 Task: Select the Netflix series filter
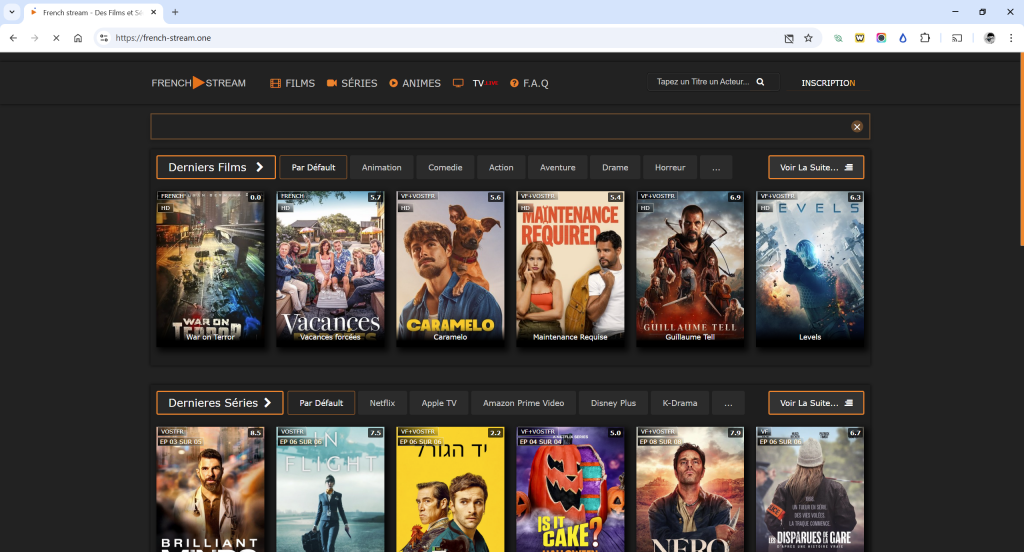(x=382, y=403)
